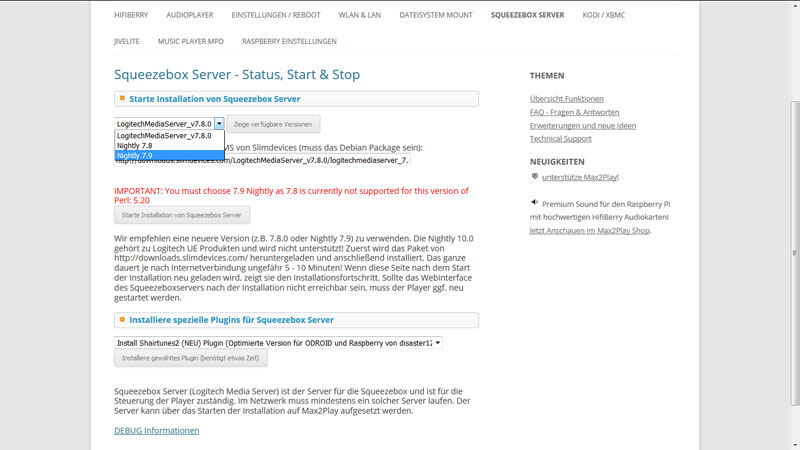This screenshot has height=450, width=800.
Task: Open the DATEISYSTEM MOUNT tab
Action: [x=436, y=15]
